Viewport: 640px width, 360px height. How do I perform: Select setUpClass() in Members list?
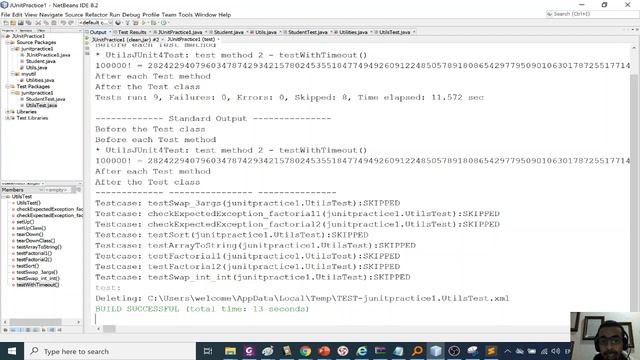click(x=31, y=228)
